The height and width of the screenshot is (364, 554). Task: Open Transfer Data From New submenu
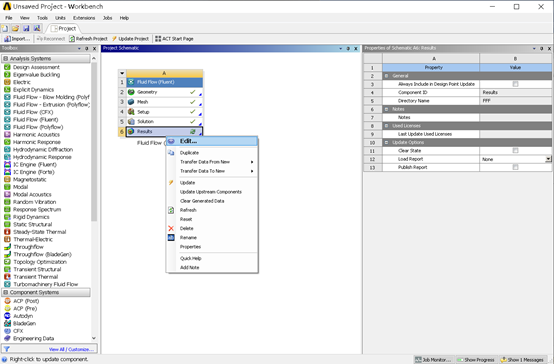pyautogui.click(x=212, y=162)
